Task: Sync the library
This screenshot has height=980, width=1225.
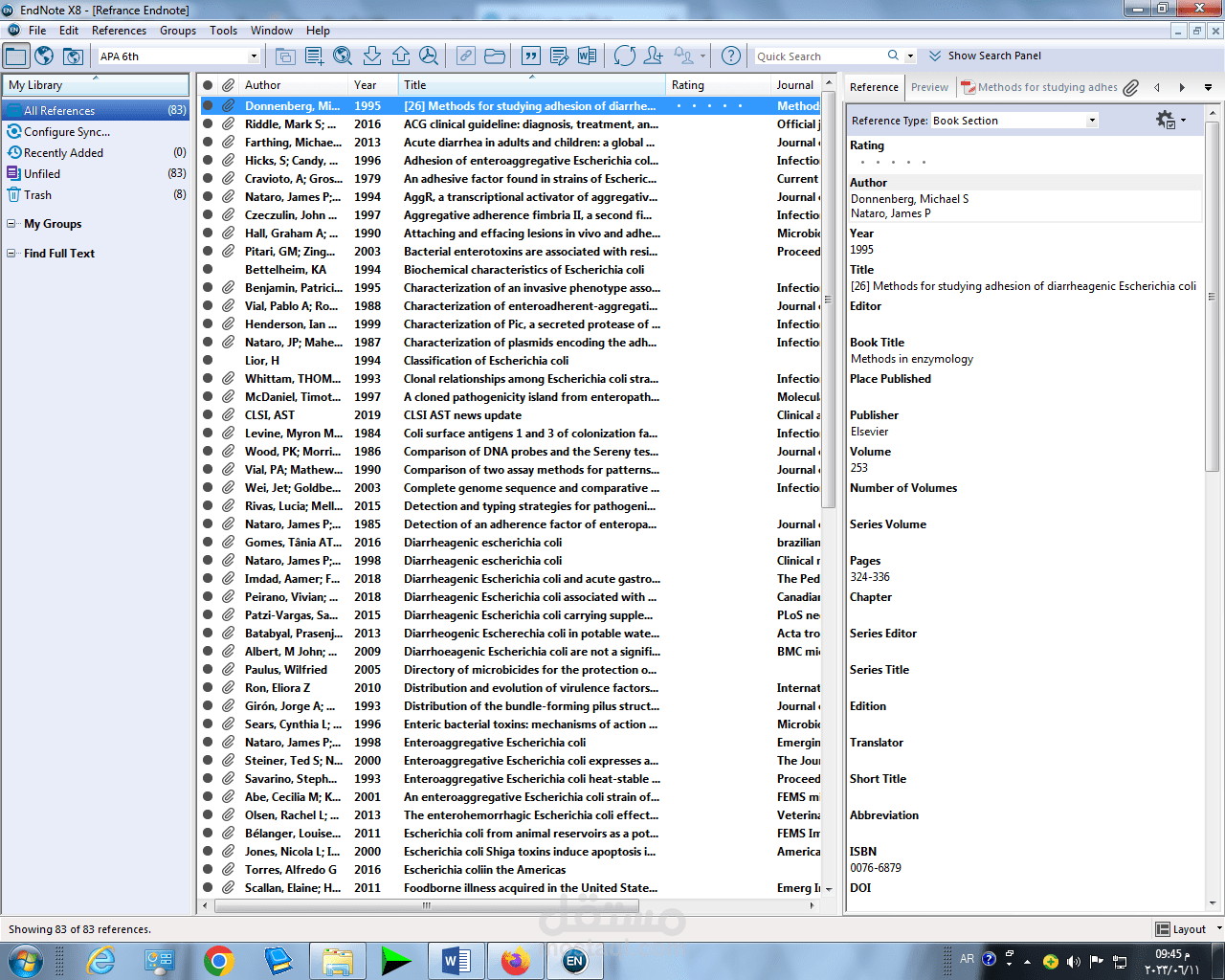Action: (625, 56)
